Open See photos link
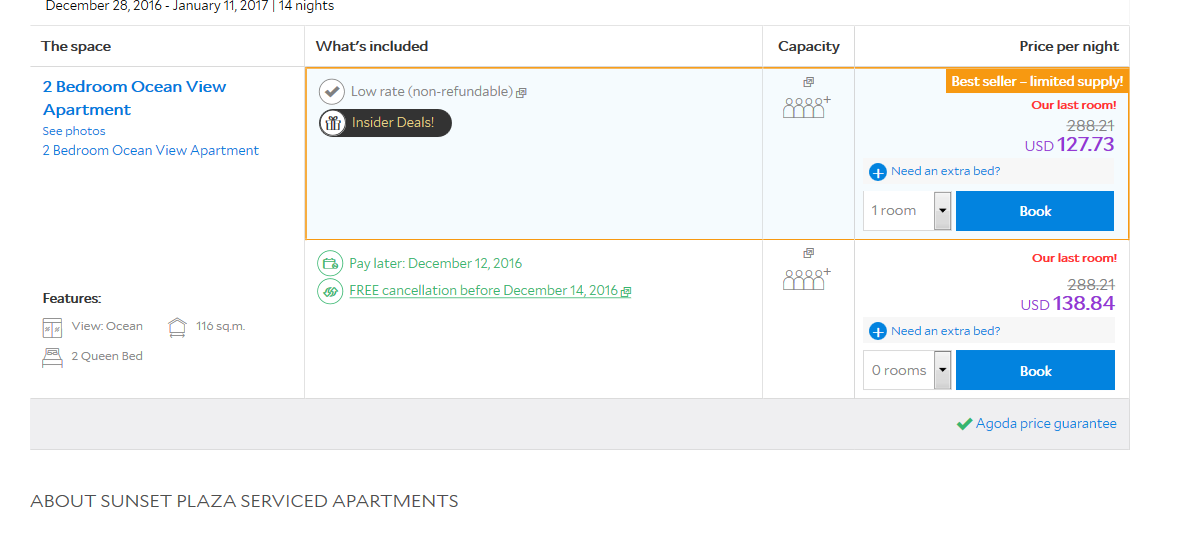Viewport: 1188px width, 536px height. (x=74, y=131)
